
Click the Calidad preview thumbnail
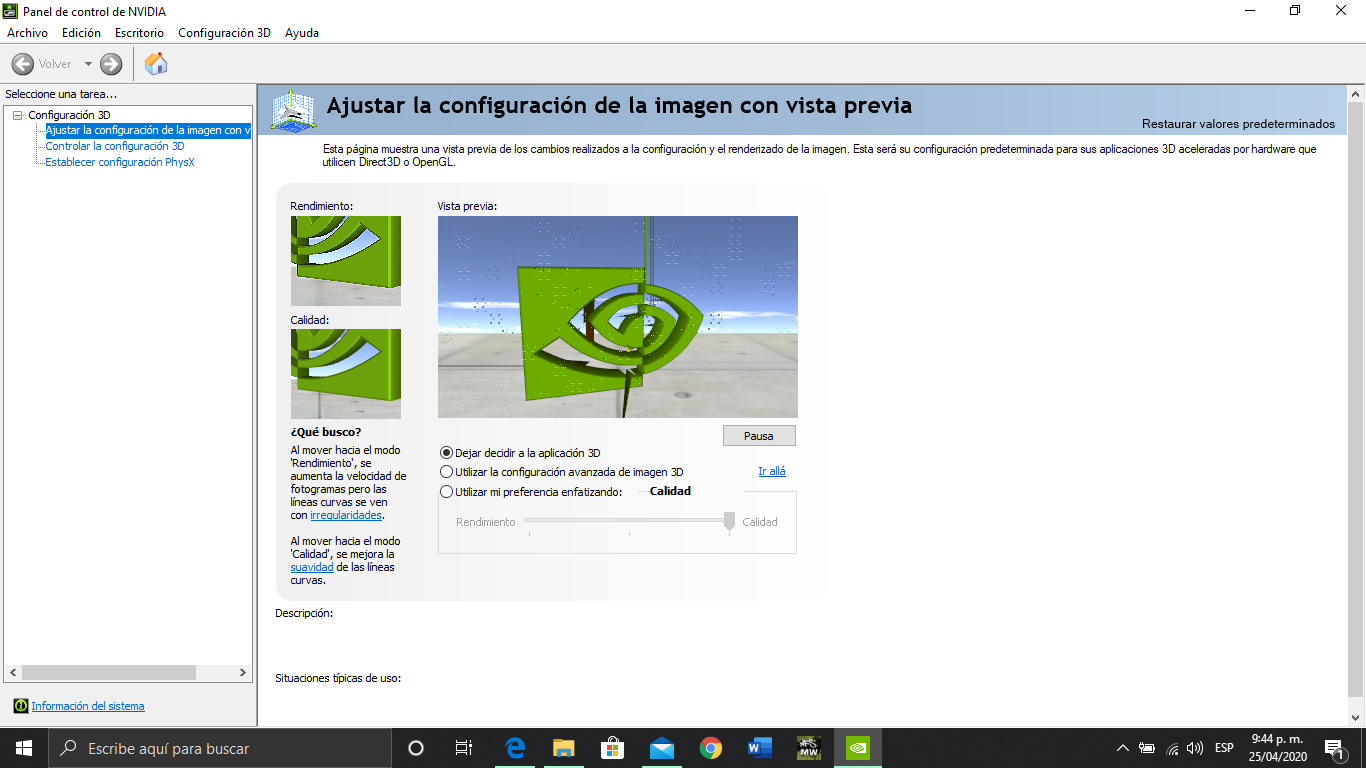coord(346,374)
